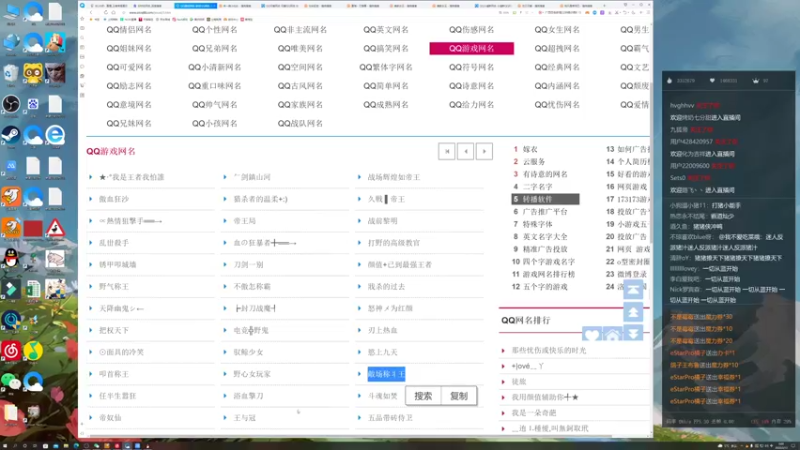Click the name 把权天下 in list
The image size is (800, 450).
pos(114,330)
